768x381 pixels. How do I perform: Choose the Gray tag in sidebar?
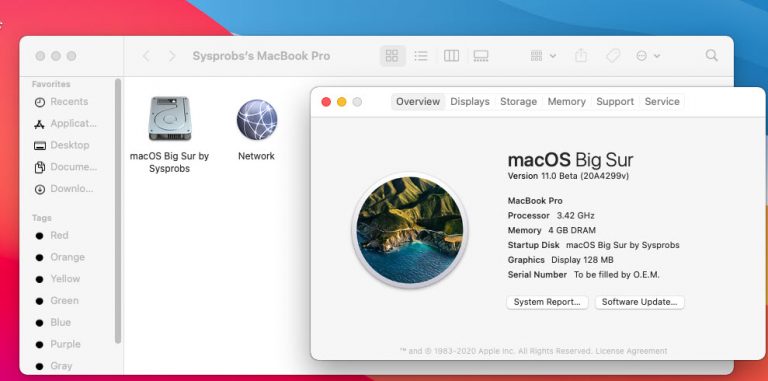click(54, 366)
